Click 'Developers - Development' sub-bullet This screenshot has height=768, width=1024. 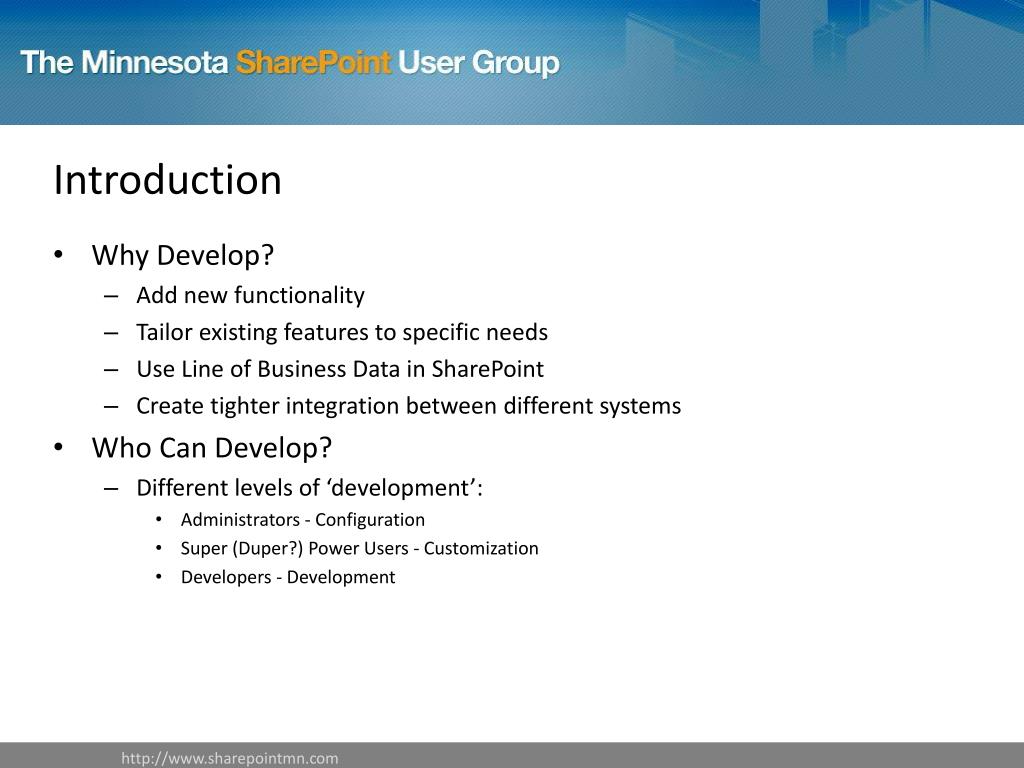[x=287, y=577]
